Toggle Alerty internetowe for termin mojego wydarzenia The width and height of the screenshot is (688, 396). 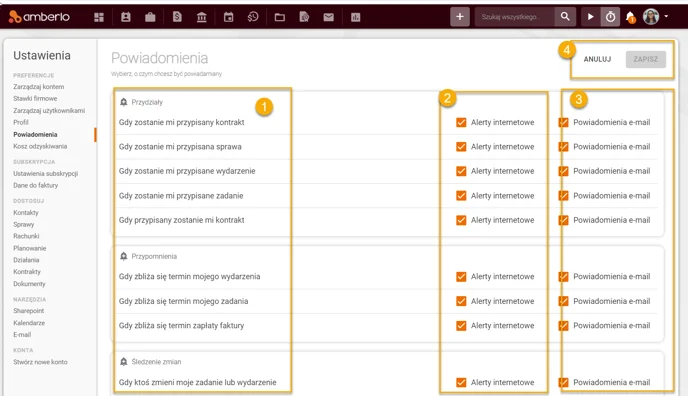461,277
